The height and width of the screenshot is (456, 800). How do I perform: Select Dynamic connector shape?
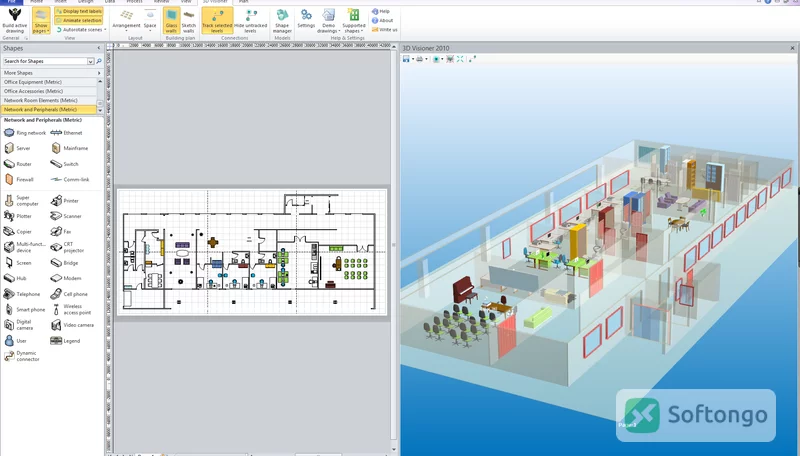21,356
